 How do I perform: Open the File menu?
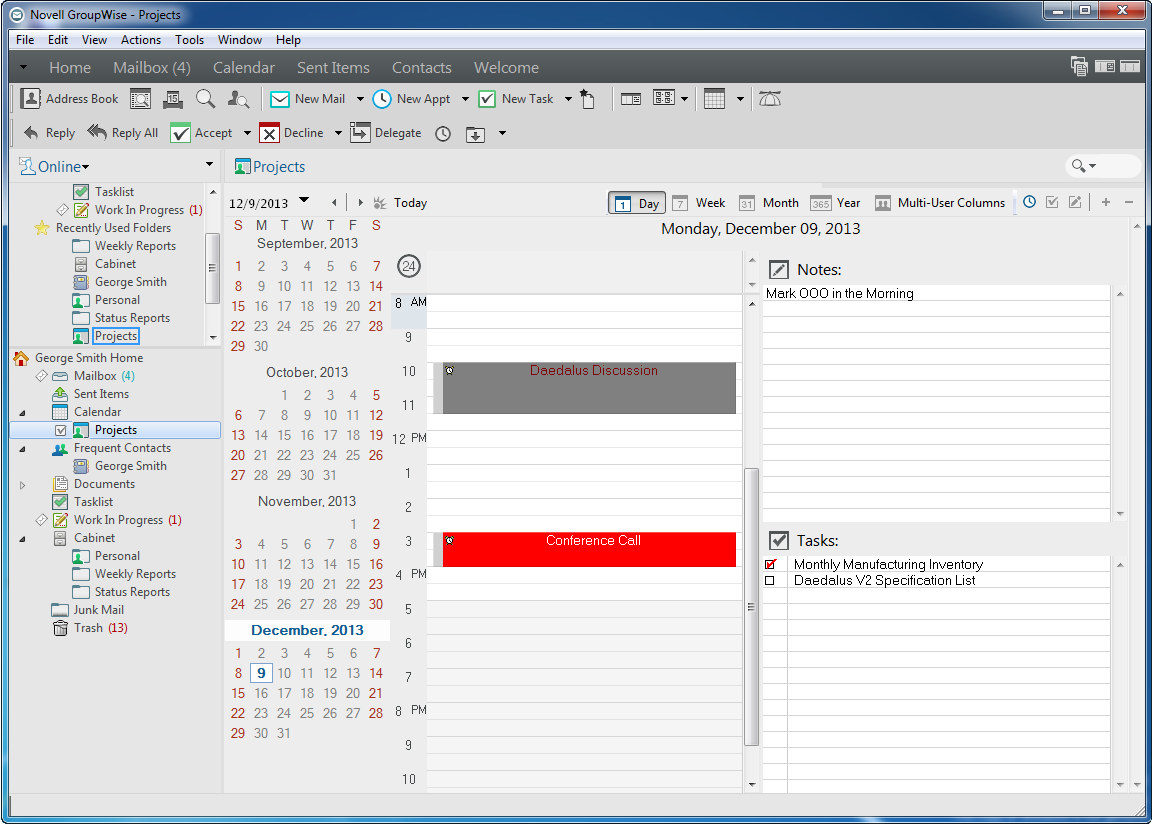coord(25,40)
